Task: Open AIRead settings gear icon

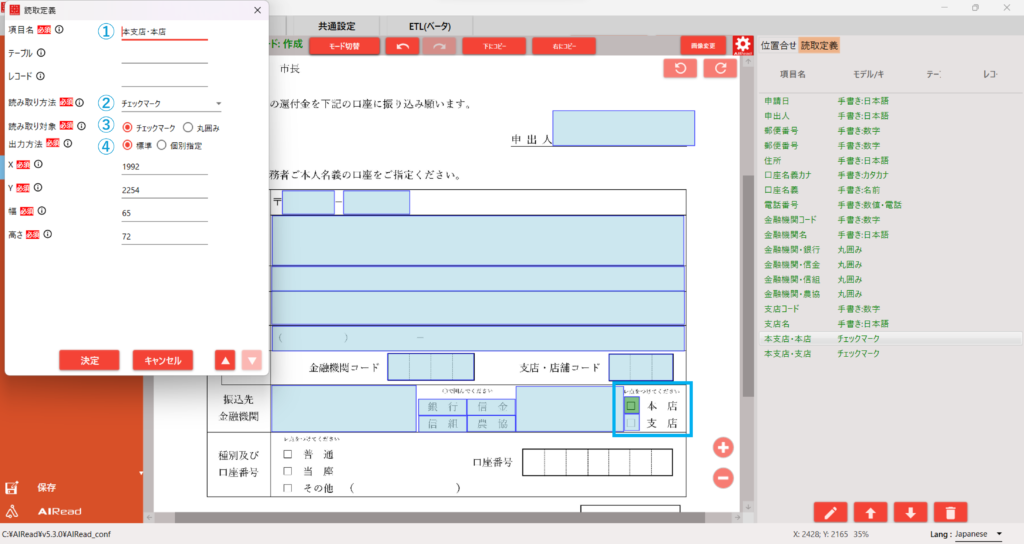Action: tap(742, 46)
